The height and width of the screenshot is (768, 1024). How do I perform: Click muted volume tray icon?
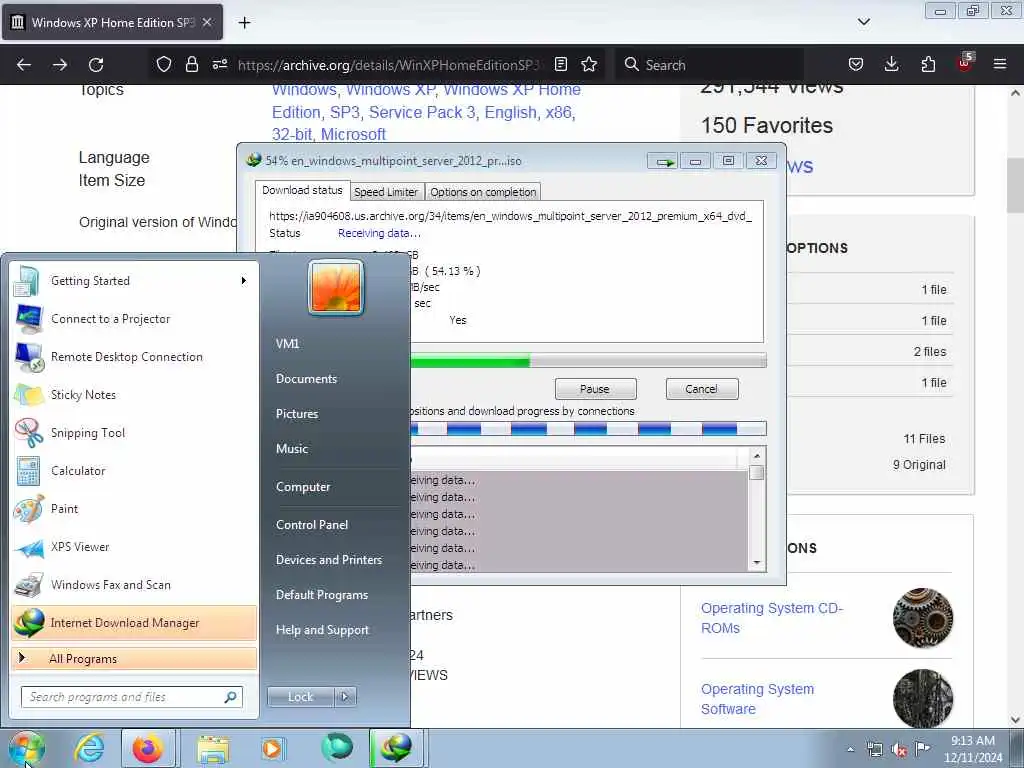[x=899, y=750]
